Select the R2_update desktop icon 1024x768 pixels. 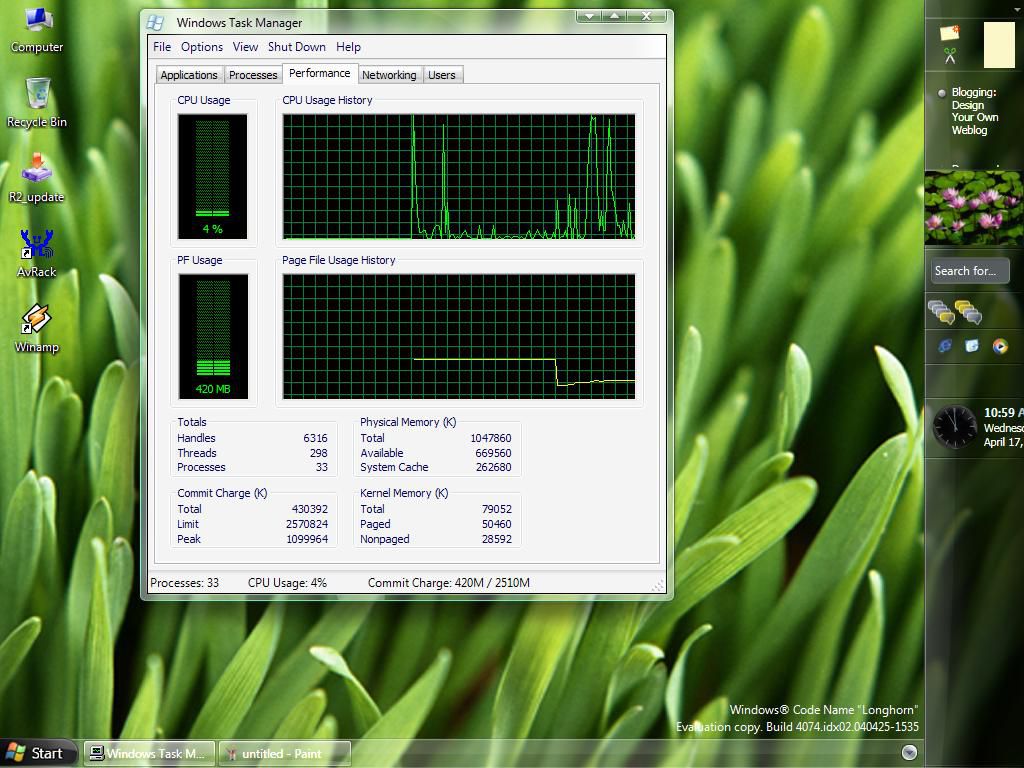[37, 178]
